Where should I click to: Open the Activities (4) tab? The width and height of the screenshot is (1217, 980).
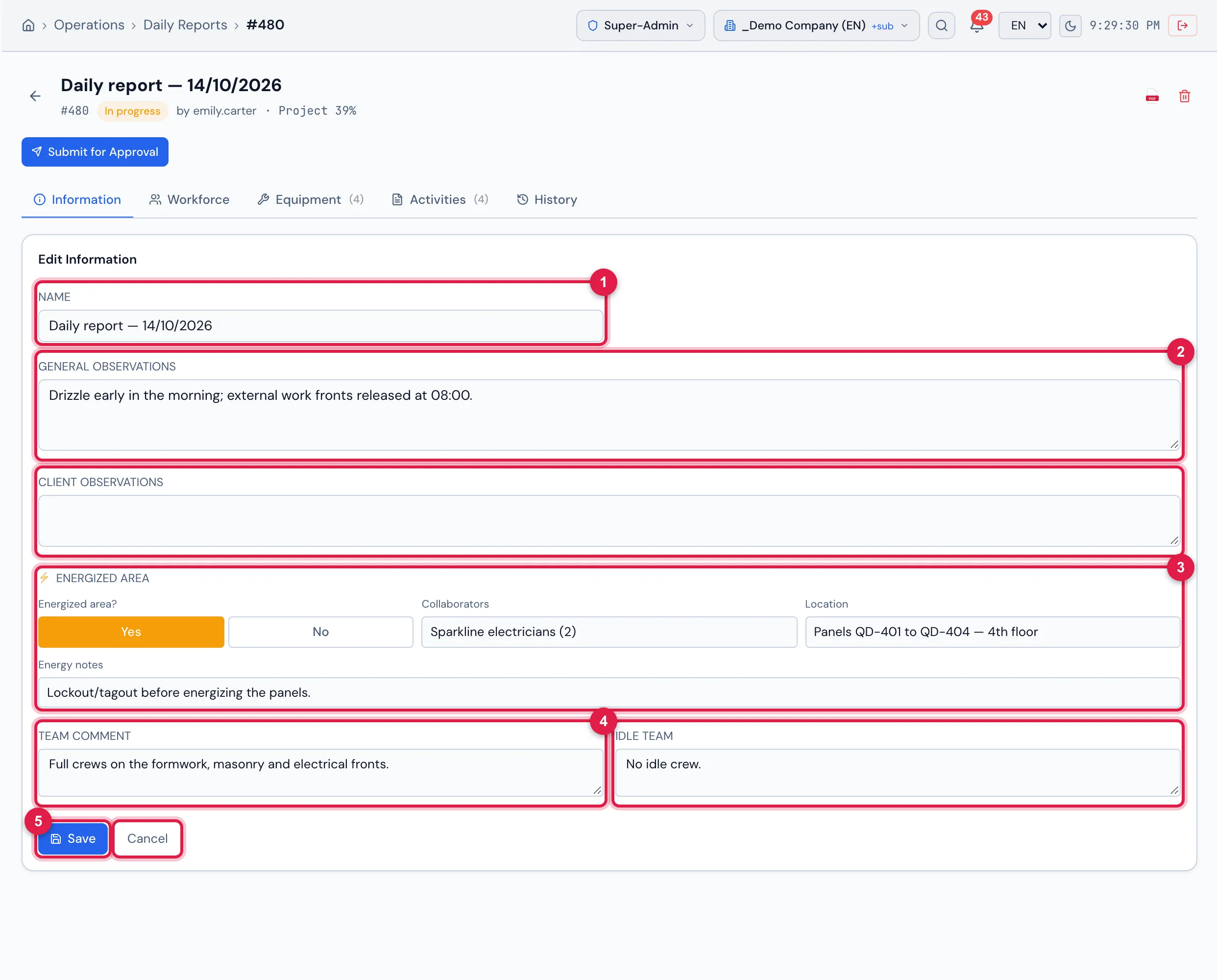tap(440, 199)
